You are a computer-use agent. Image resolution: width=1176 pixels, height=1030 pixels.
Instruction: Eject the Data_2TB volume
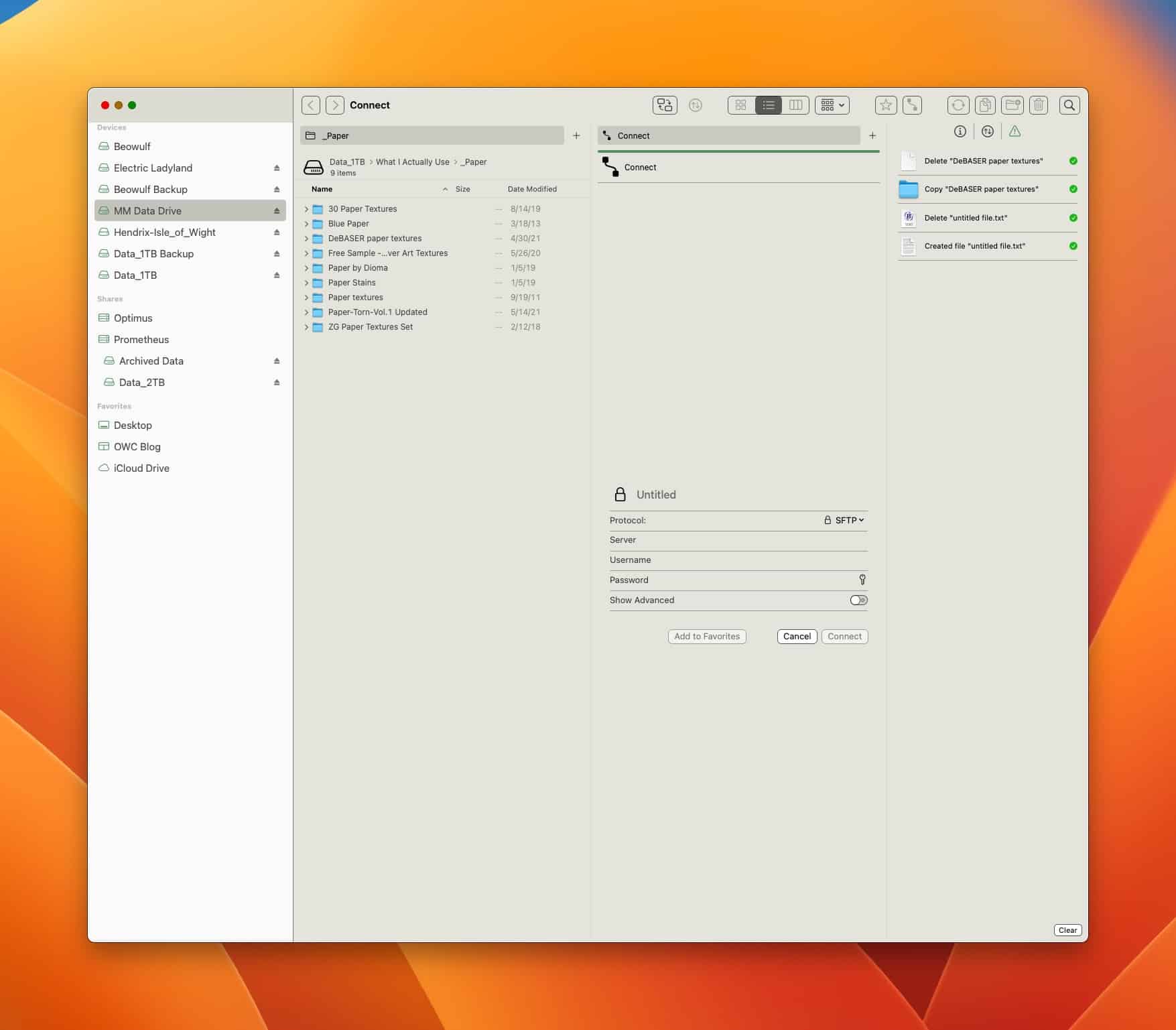(277, 383)
